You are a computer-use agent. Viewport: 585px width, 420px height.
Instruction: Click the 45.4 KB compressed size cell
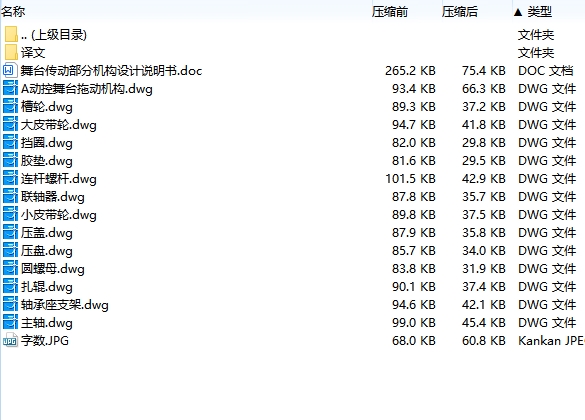tap(484, 323)
